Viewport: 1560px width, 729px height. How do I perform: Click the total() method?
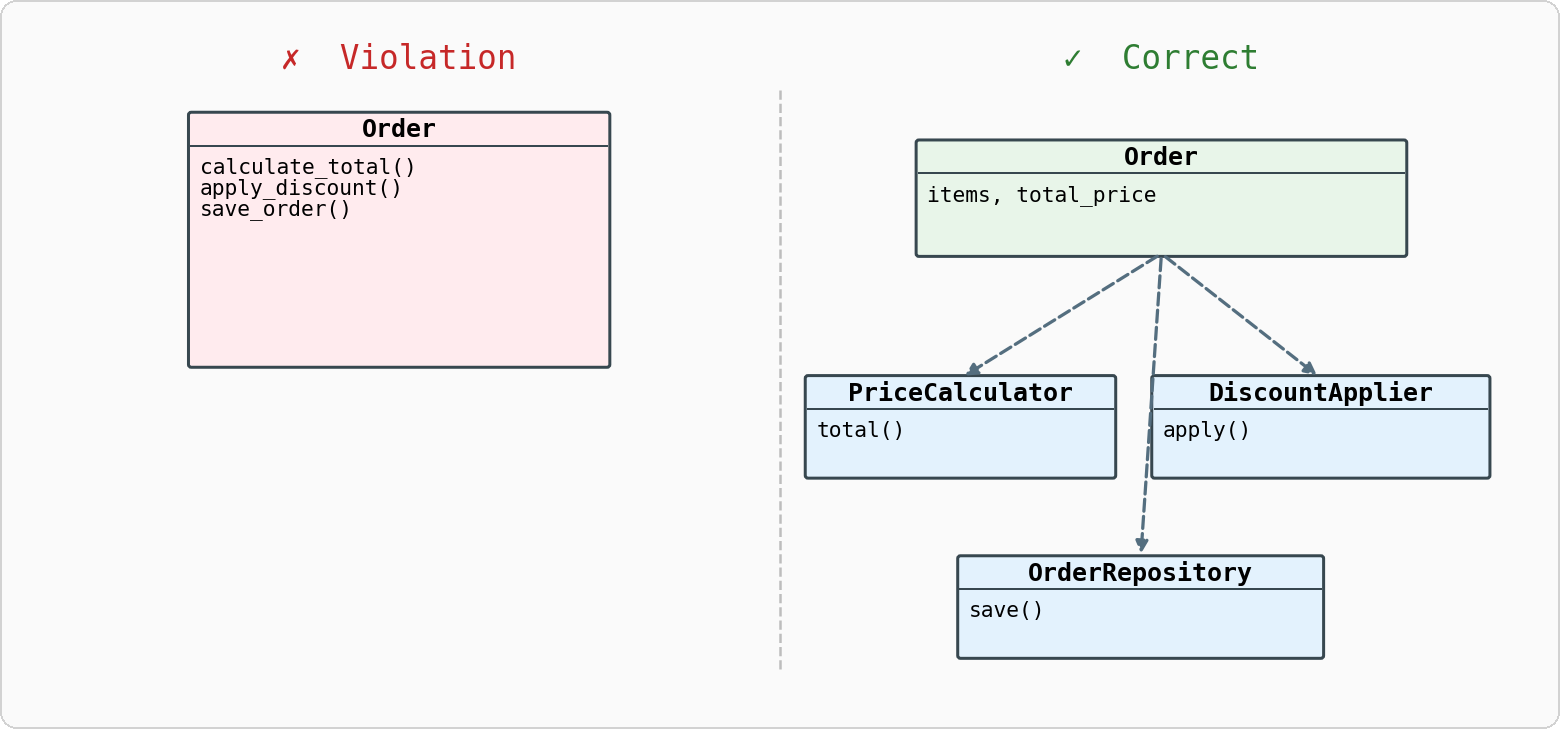(x=860, y=430)
